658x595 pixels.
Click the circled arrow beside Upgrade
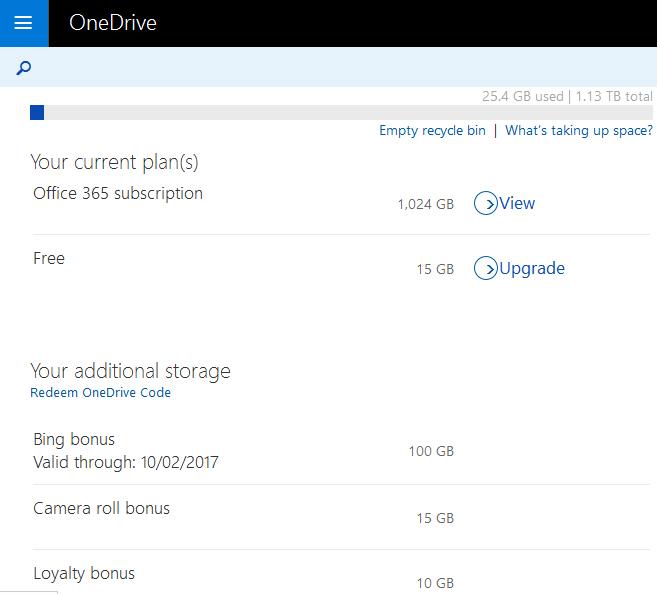(x=486, y=268)
